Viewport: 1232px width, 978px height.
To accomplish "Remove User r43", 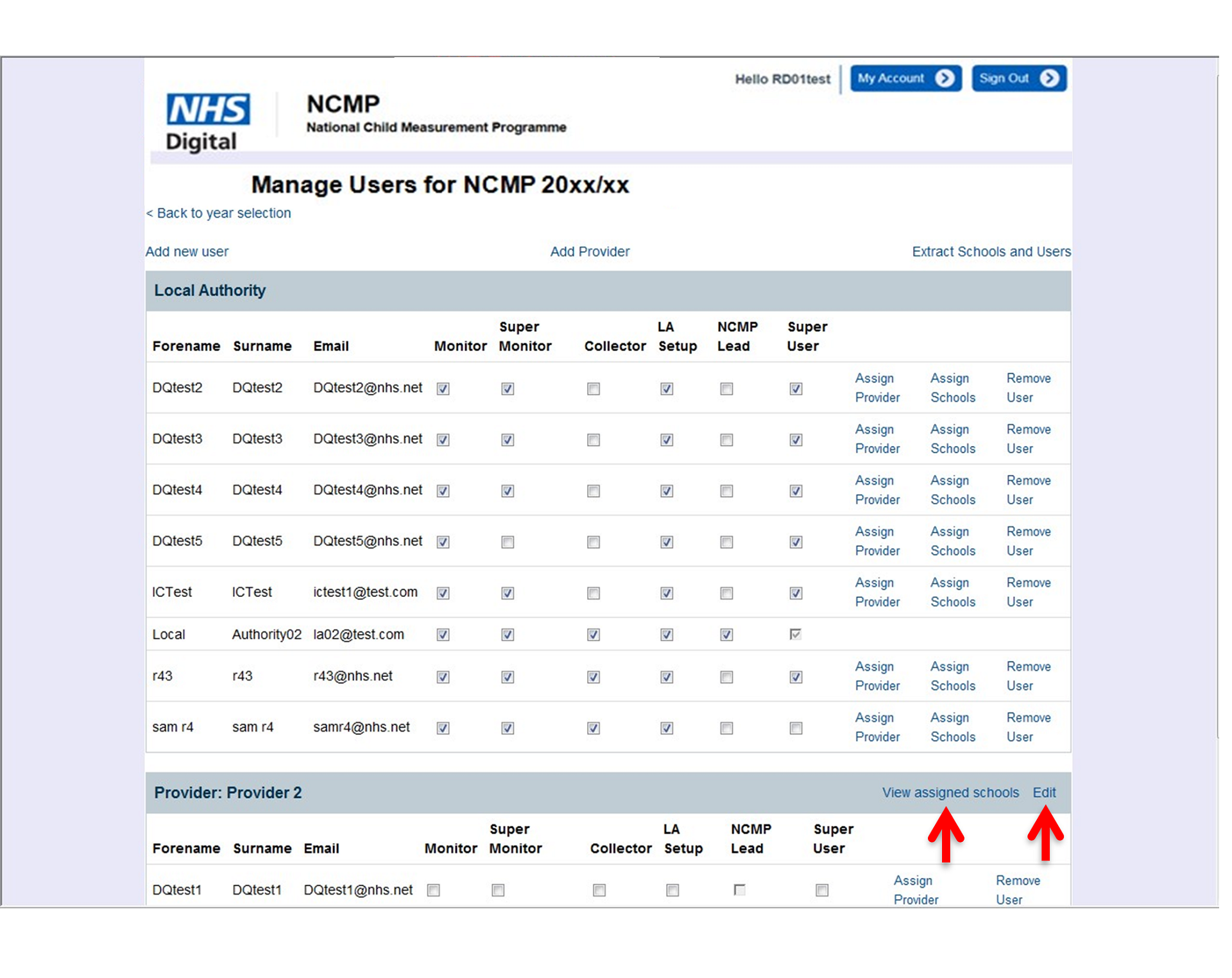I will pos(1029,676).
